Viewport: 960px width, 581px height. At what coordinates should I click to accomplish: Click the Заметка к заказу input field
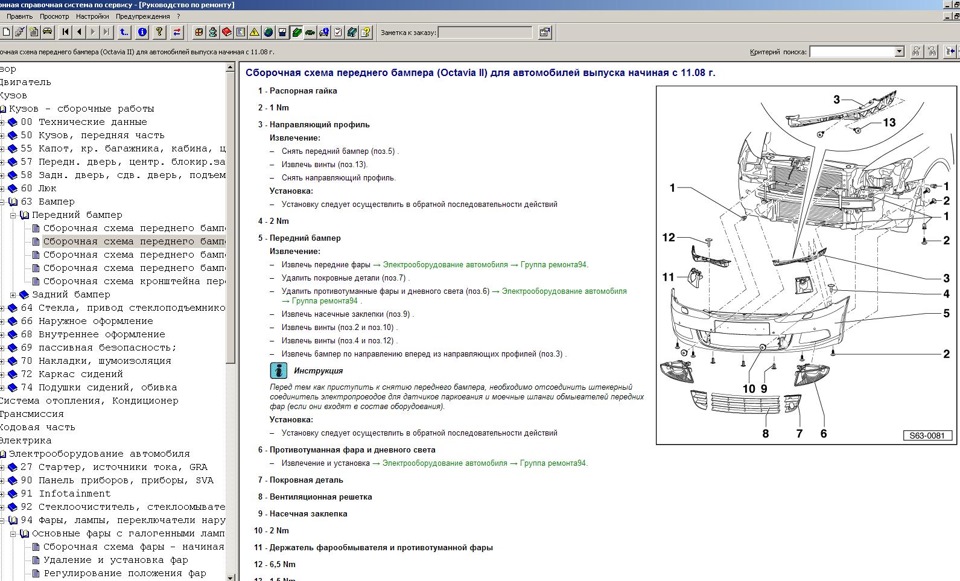485,32
